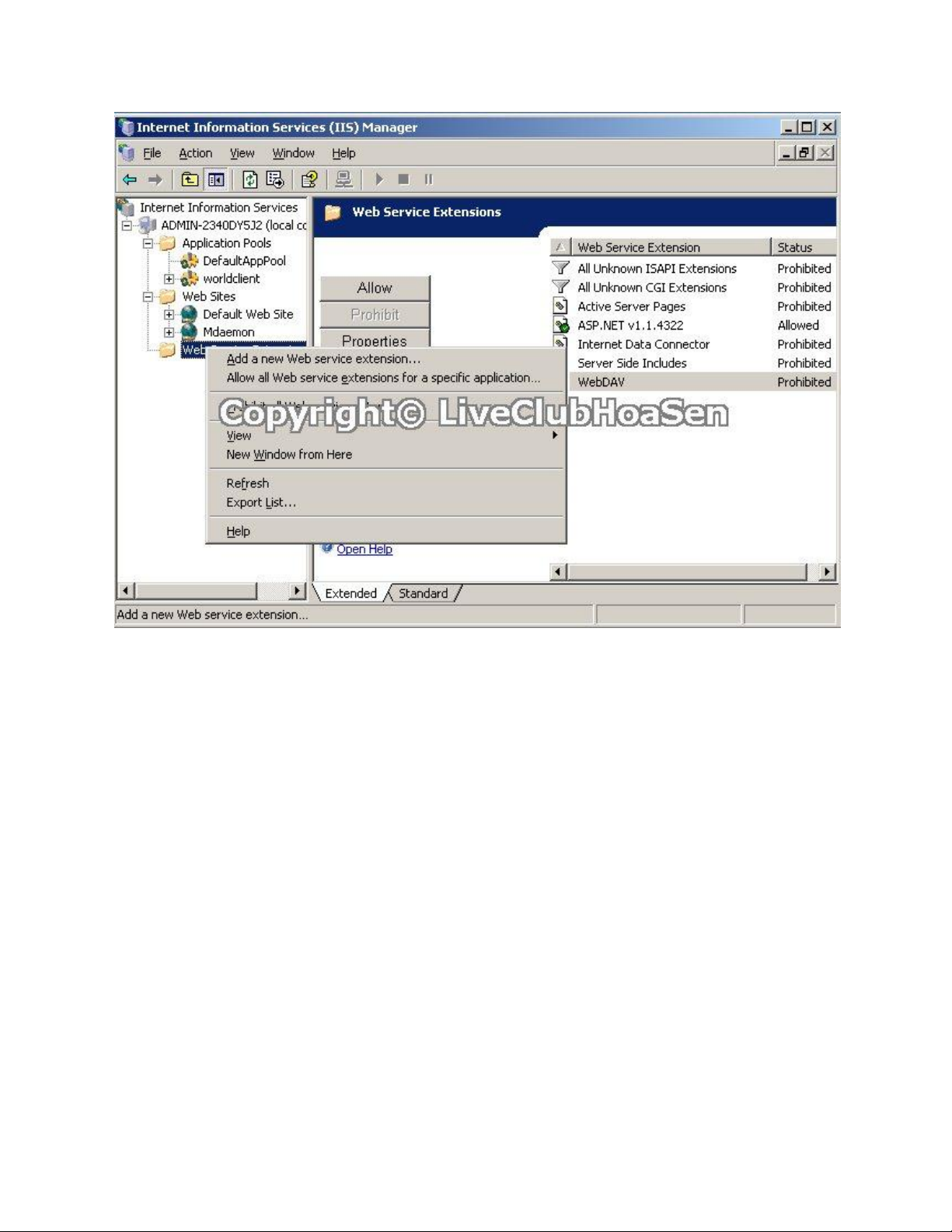The image size is (952, 1232).
Task: Click right arrow of extensions list scrollbar
Action: (828, 572)
